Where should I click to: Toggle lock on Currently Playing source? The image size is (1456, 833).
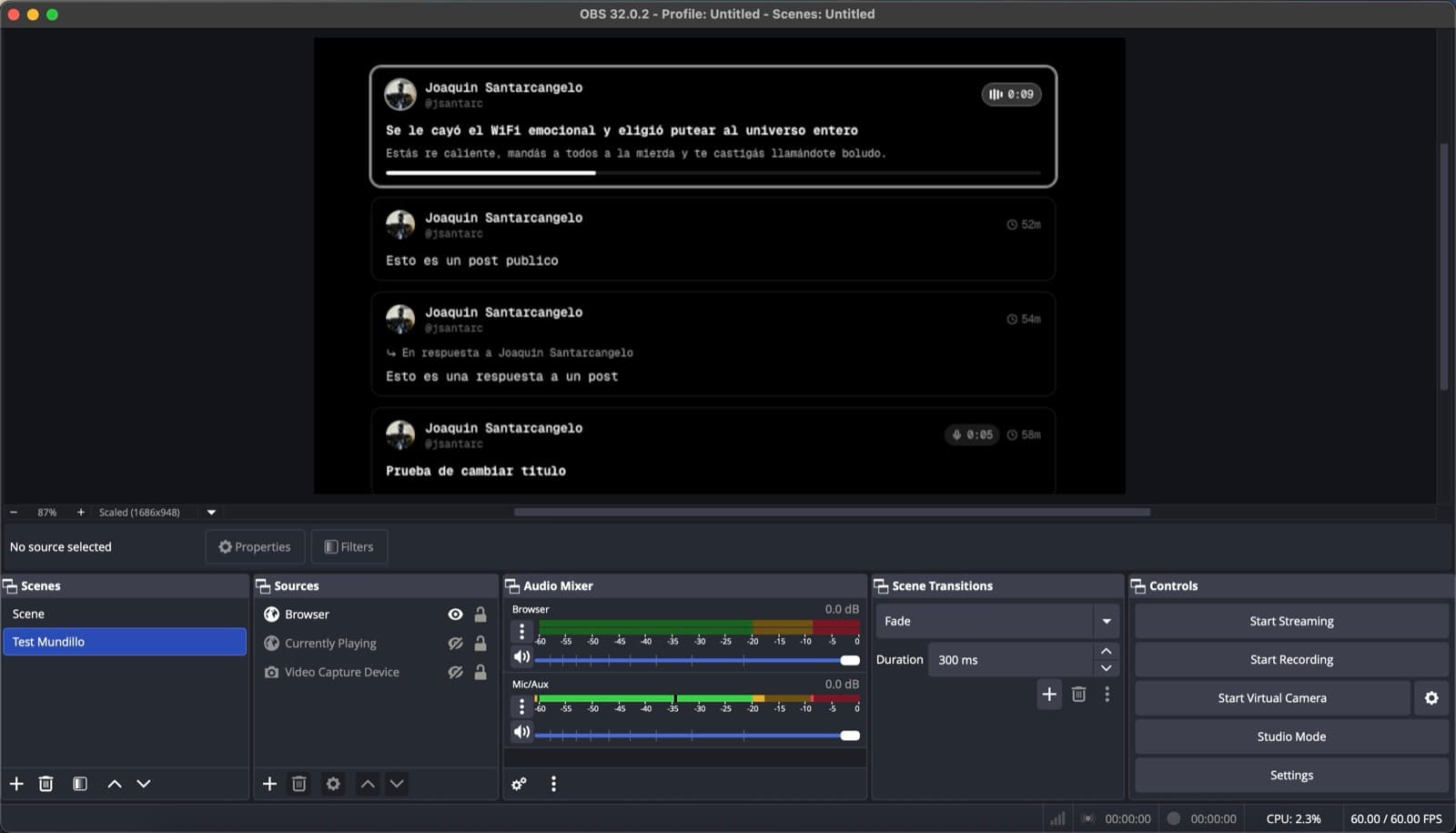coord(480,644)
